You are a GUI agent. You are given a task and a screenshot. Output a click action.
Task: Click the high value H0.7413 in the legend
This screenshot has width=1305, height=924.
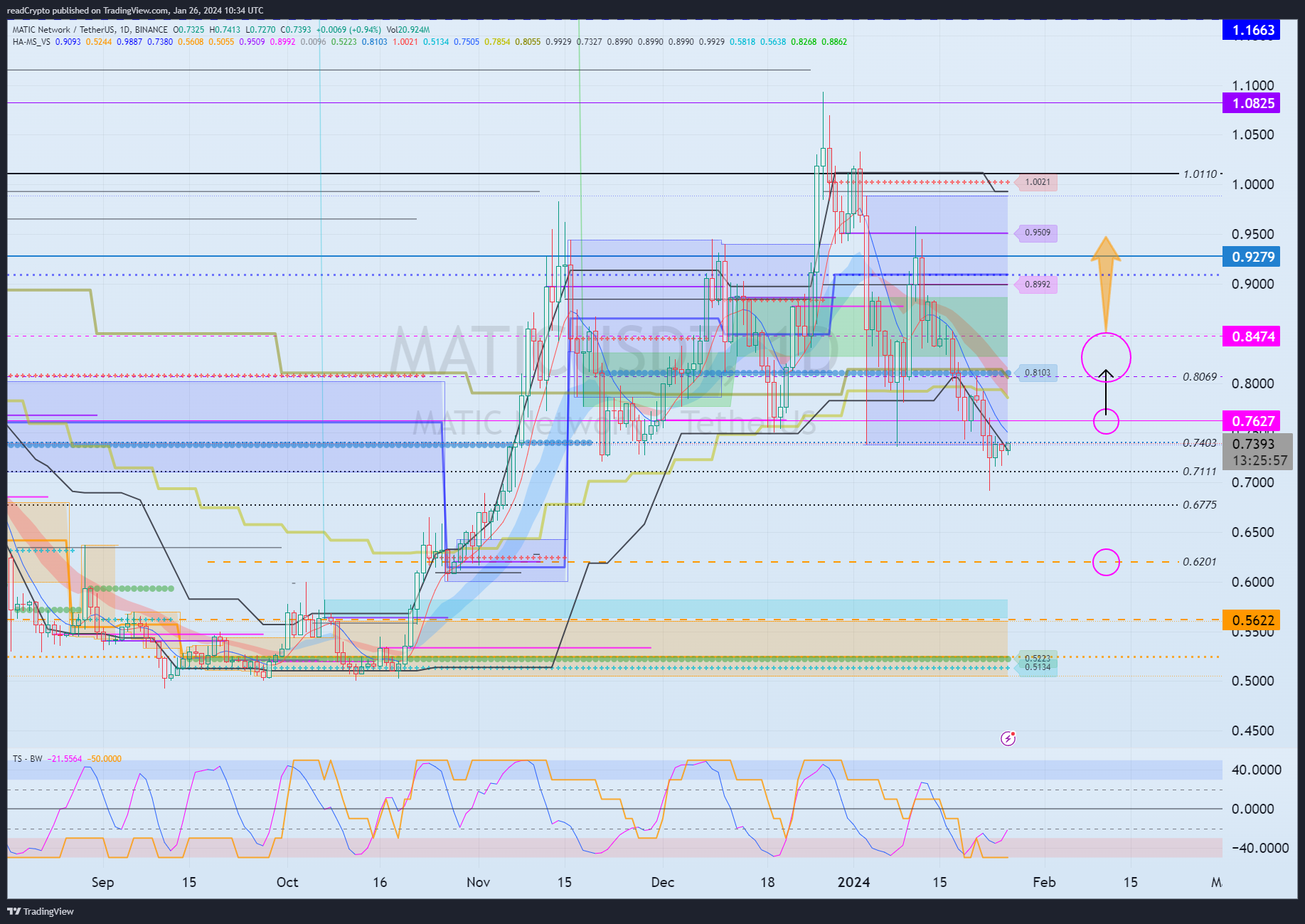(225, 30)
